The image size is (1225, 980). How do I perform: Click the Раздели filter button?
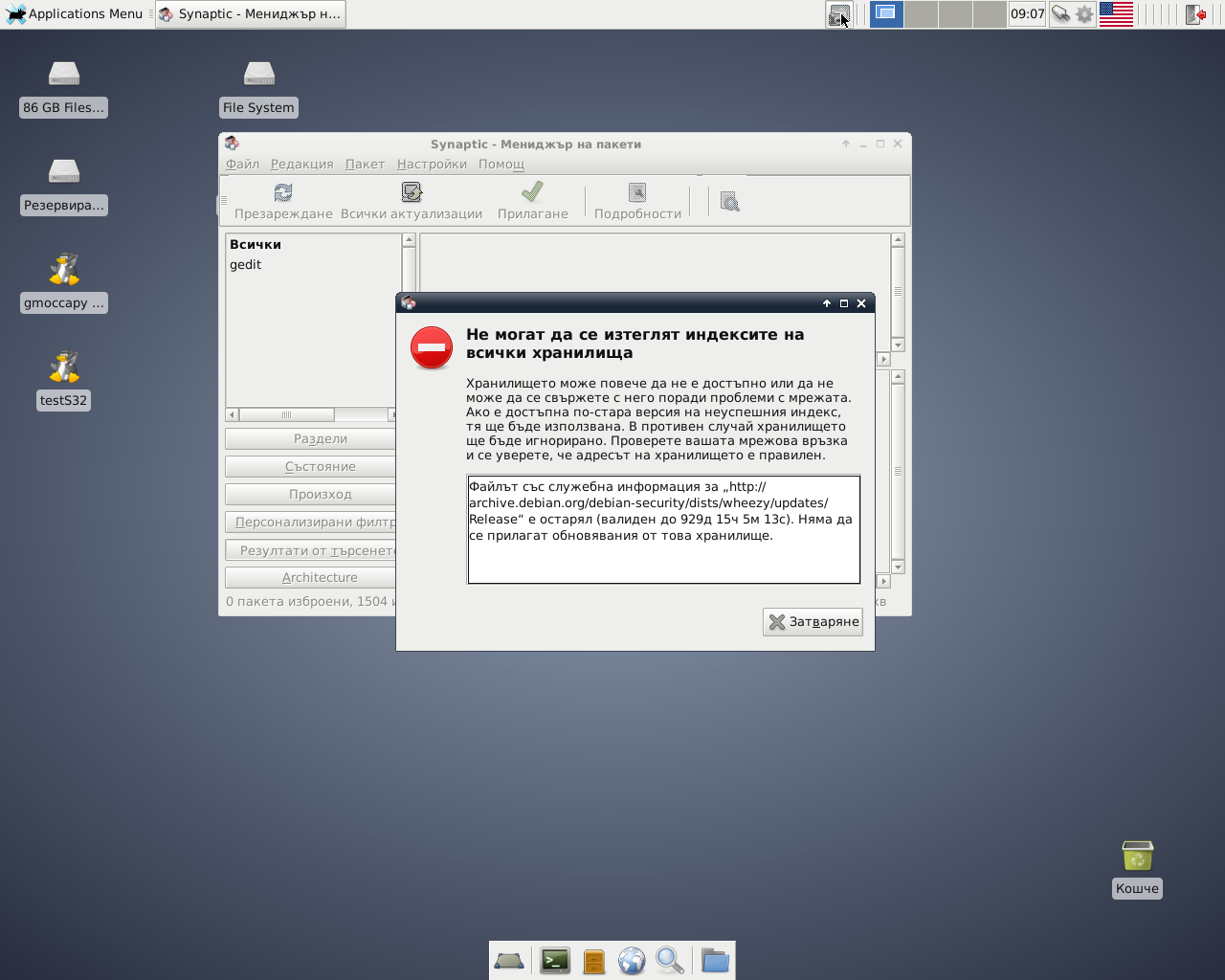[x=310, y=439]
